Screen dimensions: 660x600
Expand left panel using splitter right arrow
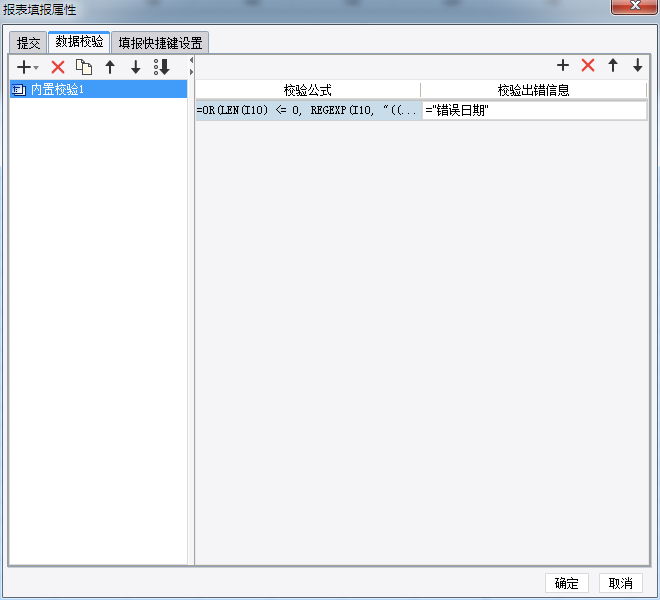[192, 72]
